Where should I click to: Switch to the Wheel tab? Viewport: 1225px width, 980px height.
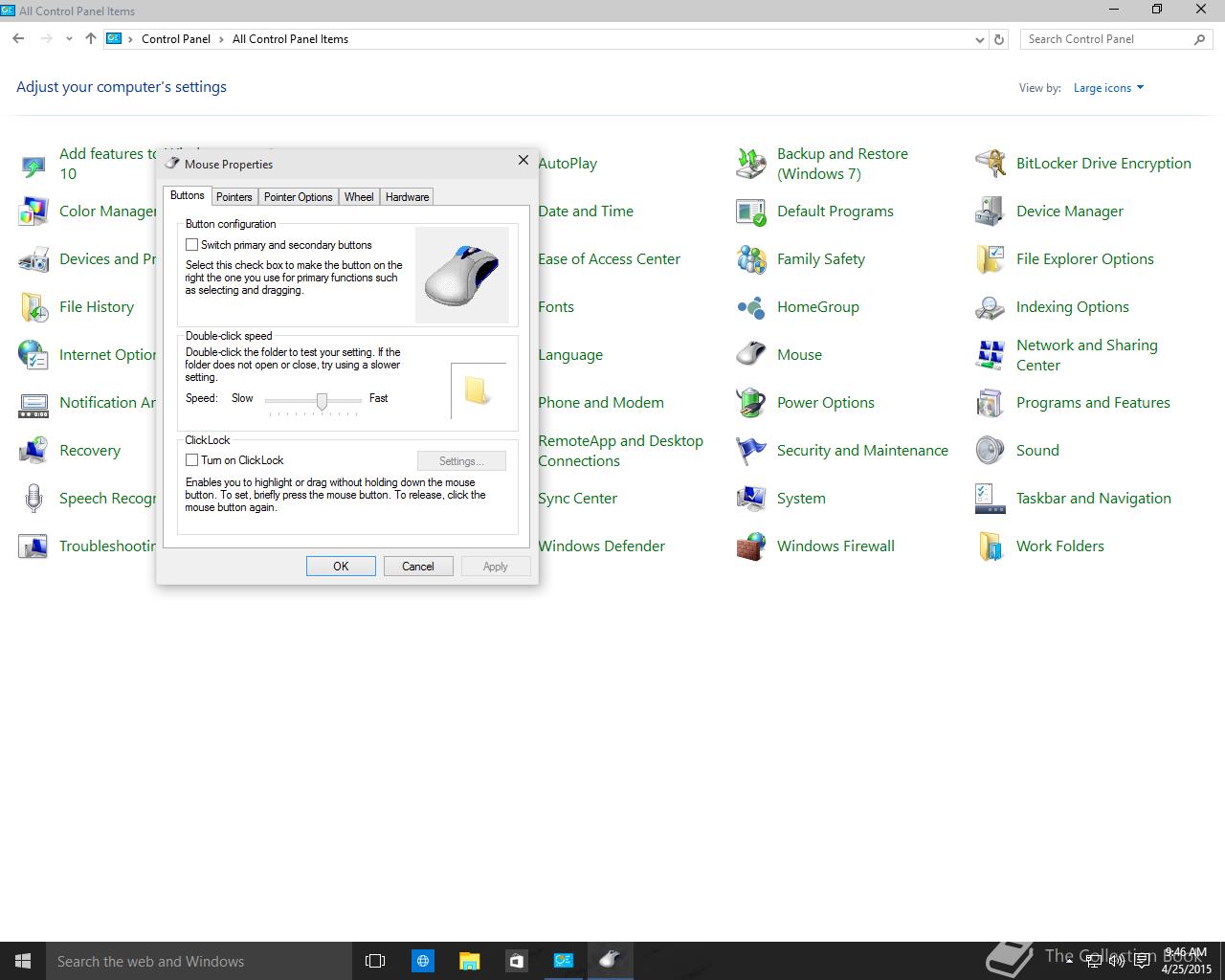[359, 197]
